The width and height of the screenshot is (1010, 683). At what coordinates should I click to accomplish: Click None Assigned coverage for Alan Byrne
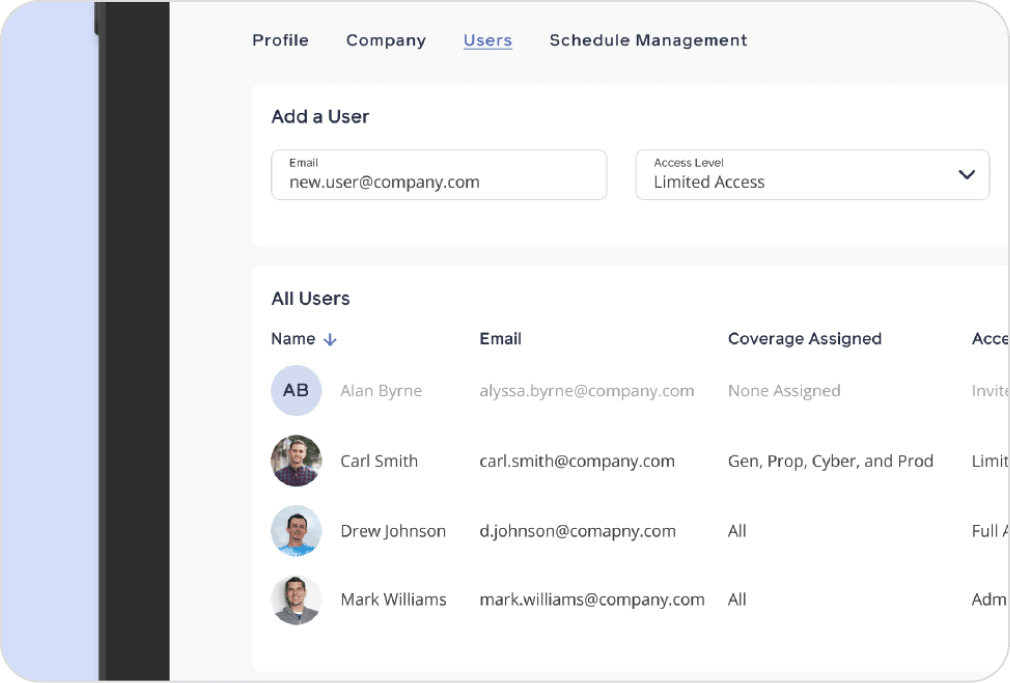pyautogui.click(x=784, y=391)
